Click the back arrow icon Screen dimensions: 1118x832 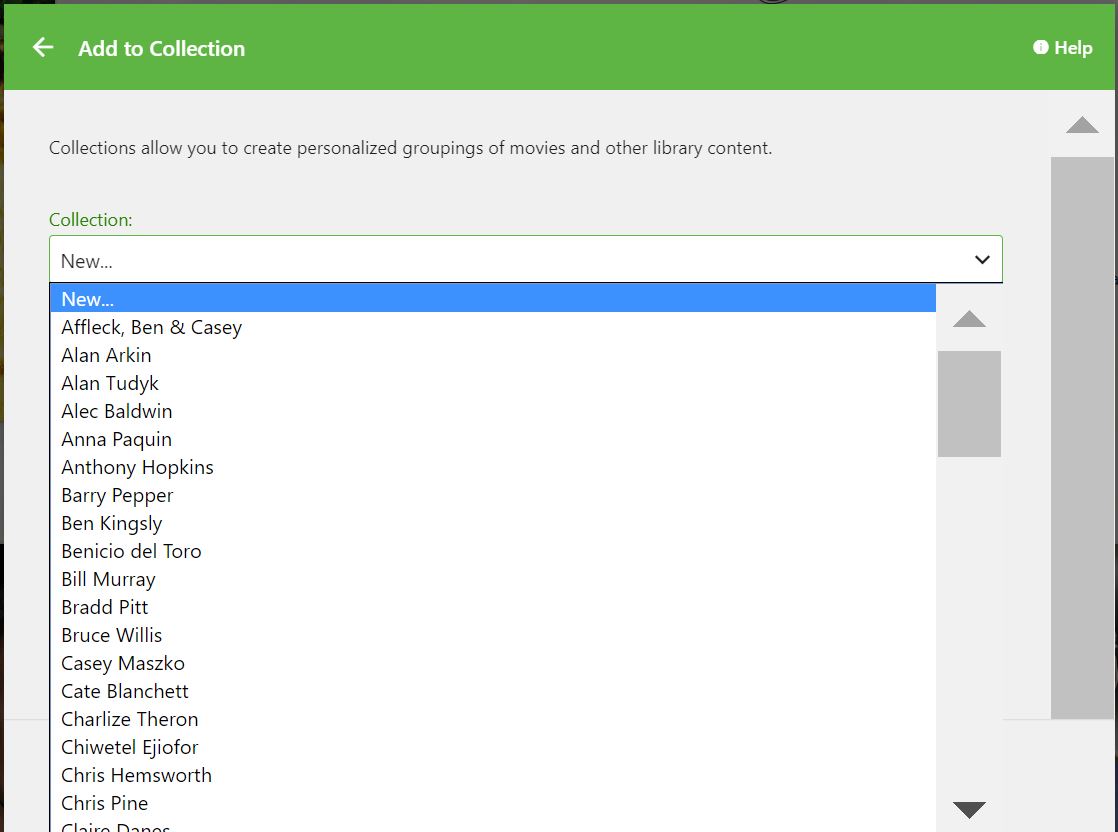pyautogui.click(x=42, y=47)
